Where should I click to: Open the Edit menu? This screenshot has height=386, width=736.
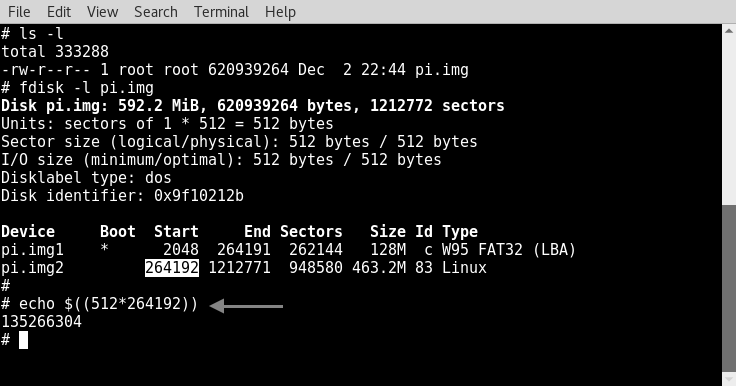pyautogui.click(x=59, y=12)
